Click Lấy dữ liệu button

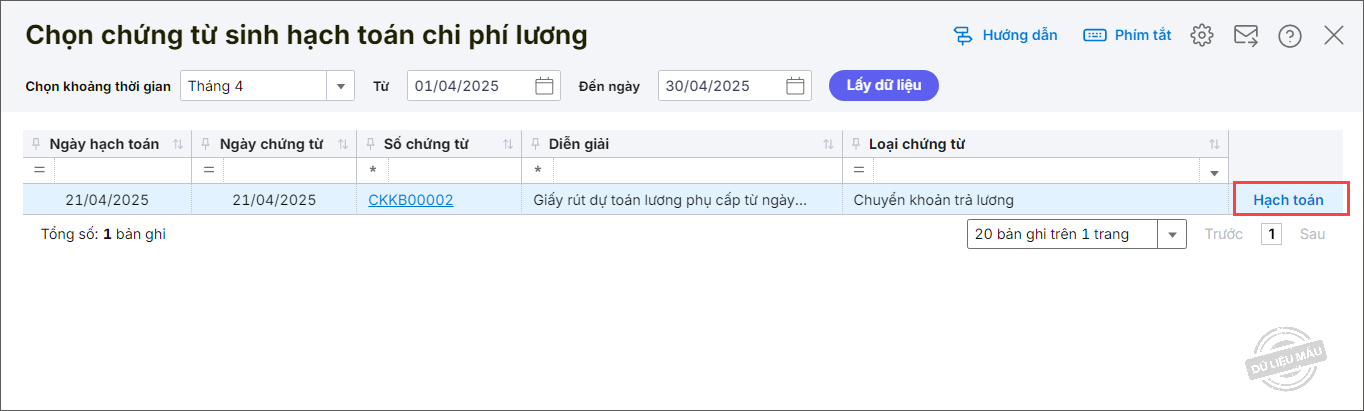(883, 85)
